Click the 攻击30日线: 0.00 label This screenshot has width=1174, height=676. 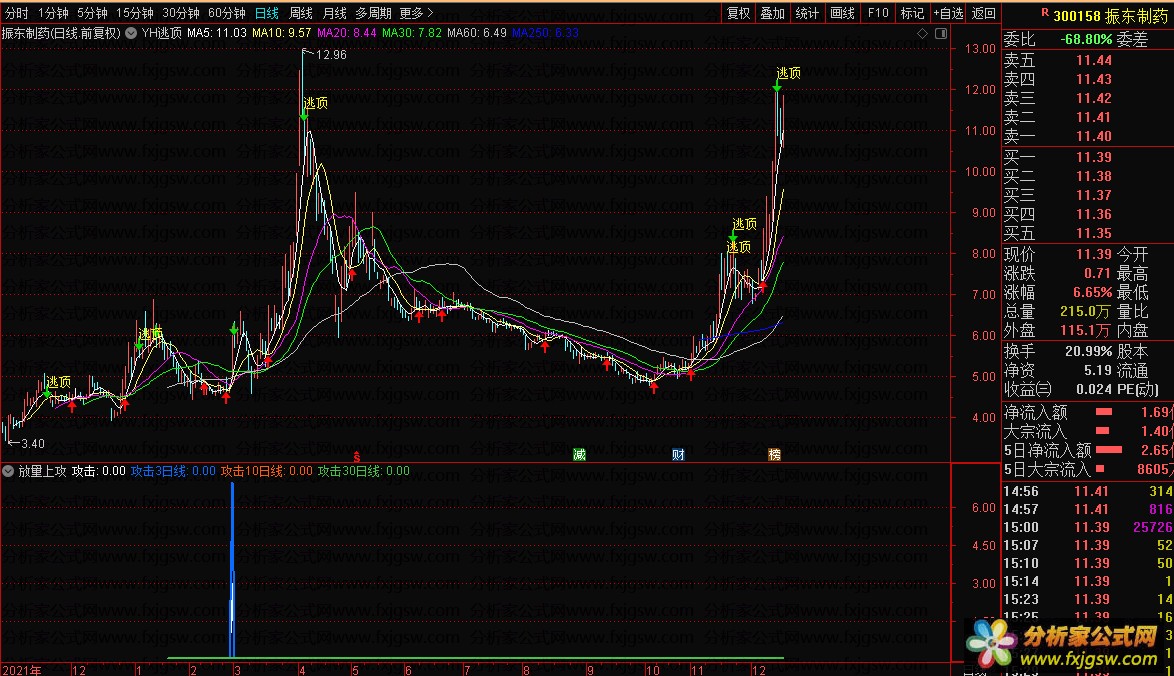[364, 471]
